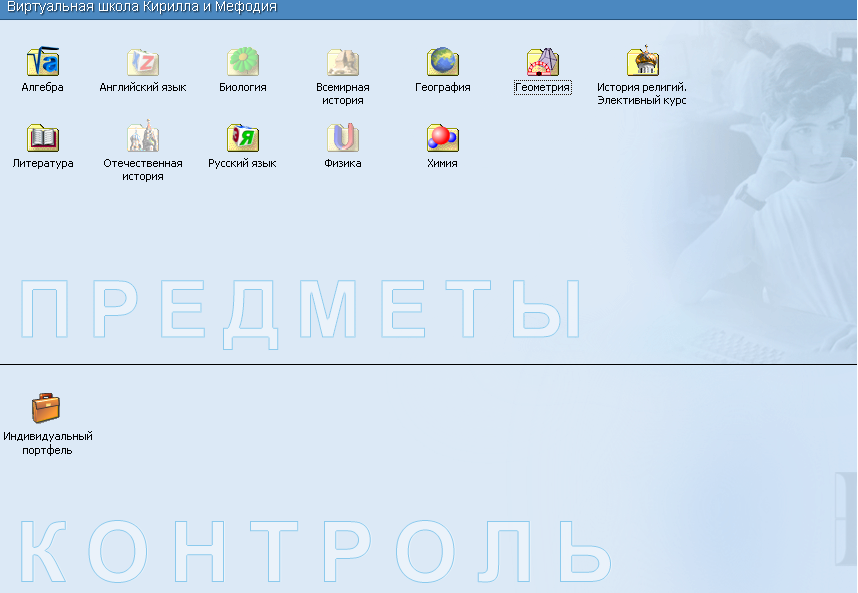Click the 'Английский язык' text label
The width and height of the screenshot is (858, 593).
(143, 88)
